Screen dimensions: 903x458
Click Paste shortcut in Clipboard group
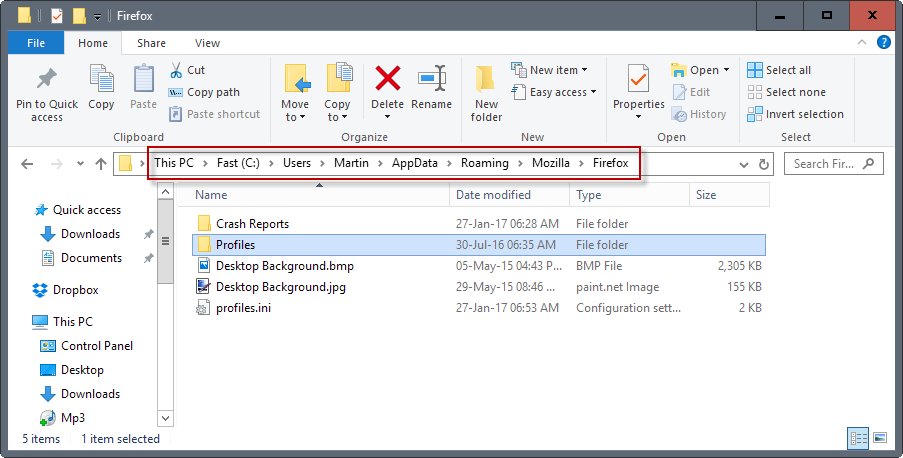coord(214,114)
